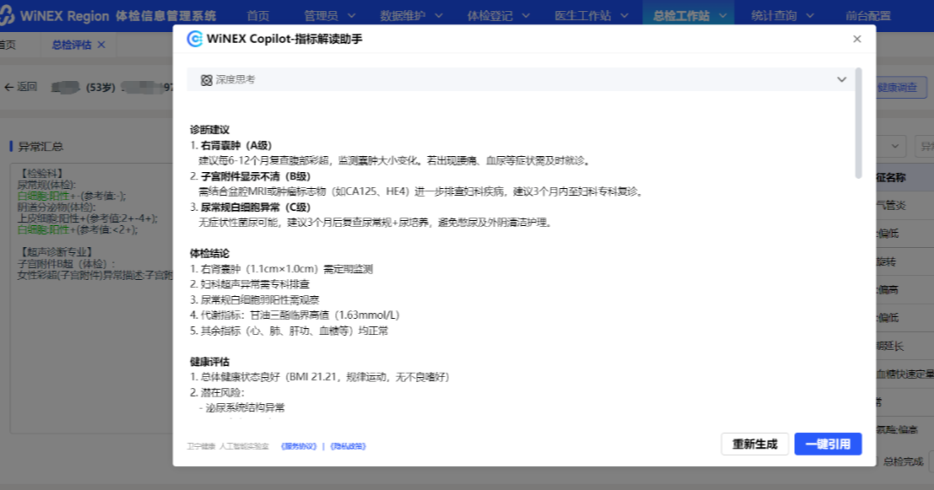
Task: Click the 一键引用 button
Action: (x=828, y=444)
